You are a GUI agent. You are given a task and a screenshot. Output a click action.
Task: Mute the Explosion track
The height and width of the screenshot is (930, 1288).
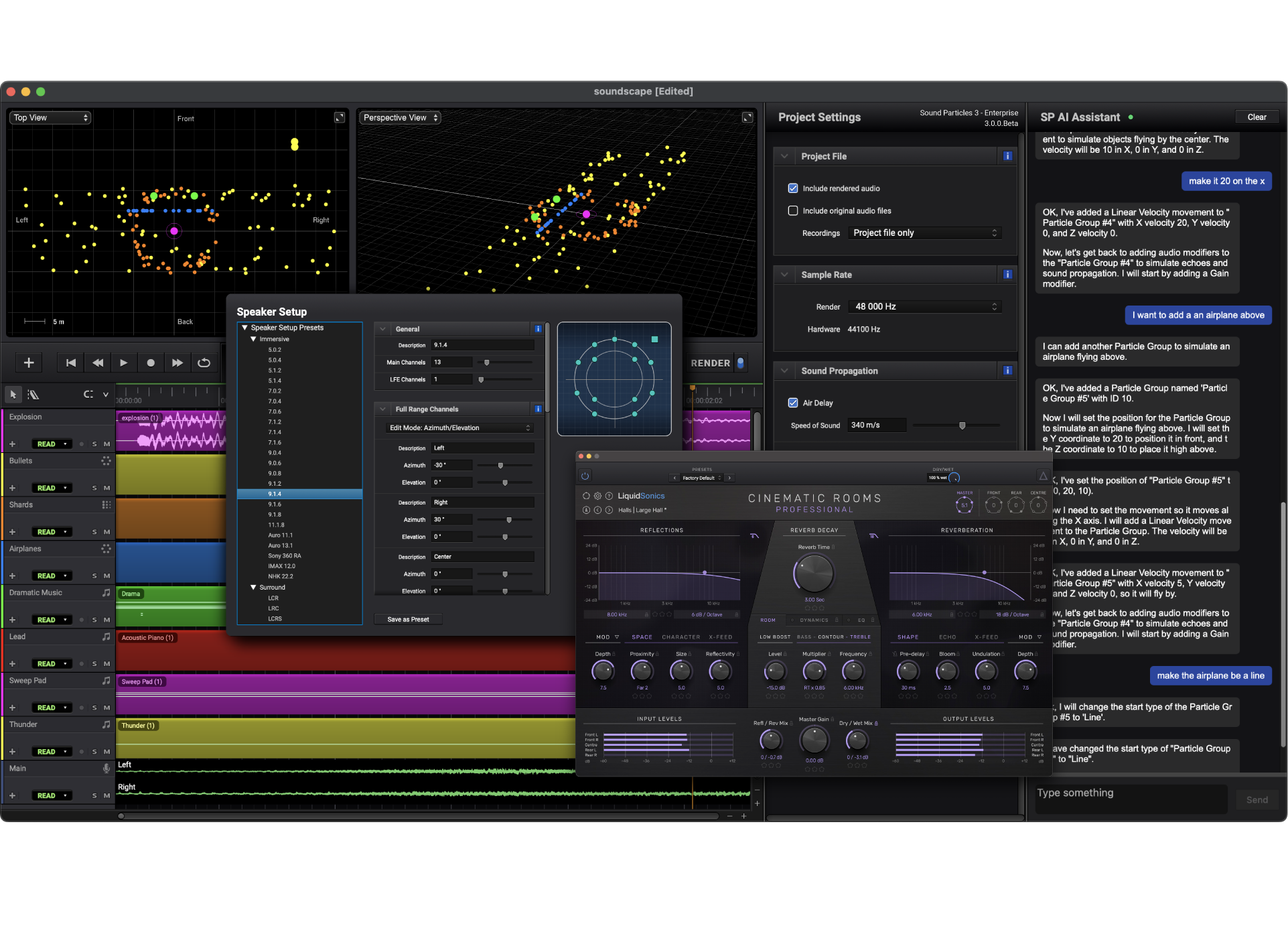(x=106, y=444)
